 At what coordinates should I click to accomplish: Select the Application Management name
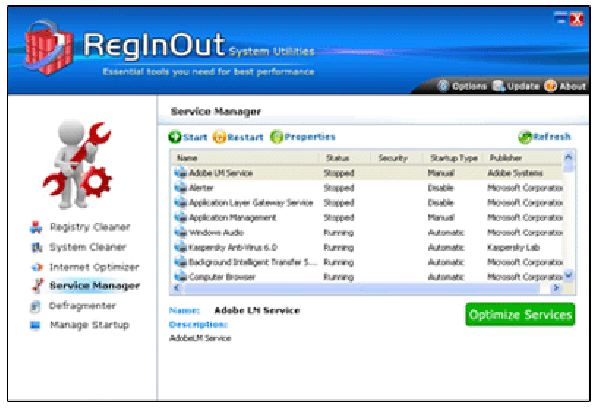[233, 218]
